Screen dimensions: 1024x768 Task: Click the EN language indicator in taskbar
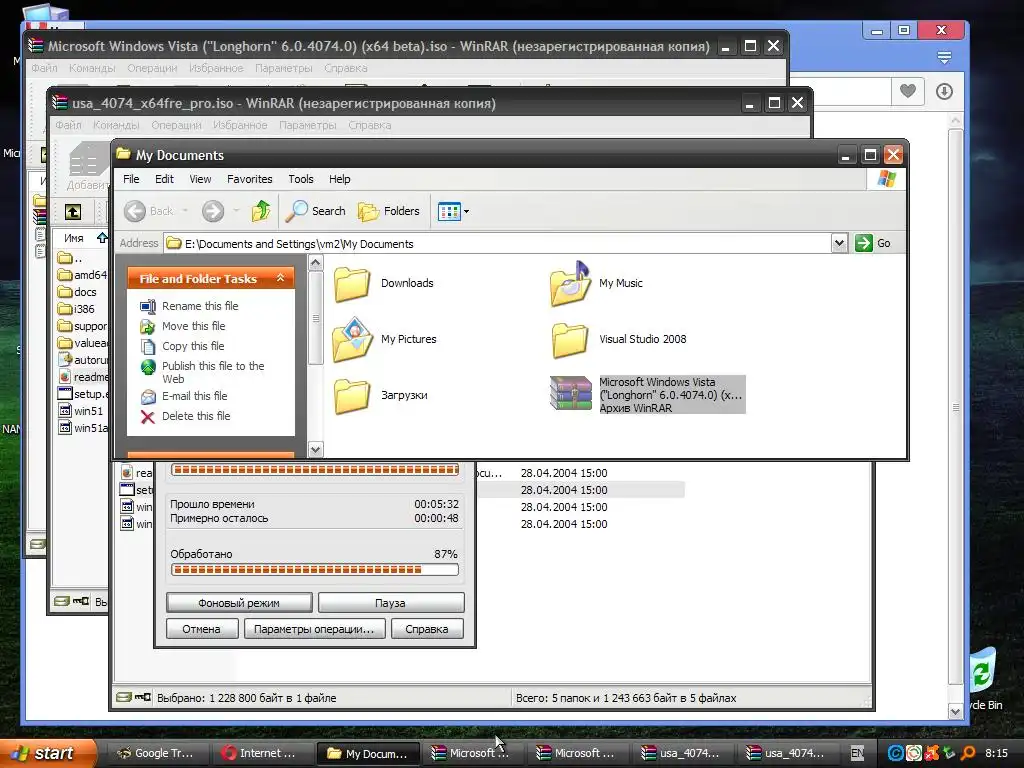click(857, 753)
